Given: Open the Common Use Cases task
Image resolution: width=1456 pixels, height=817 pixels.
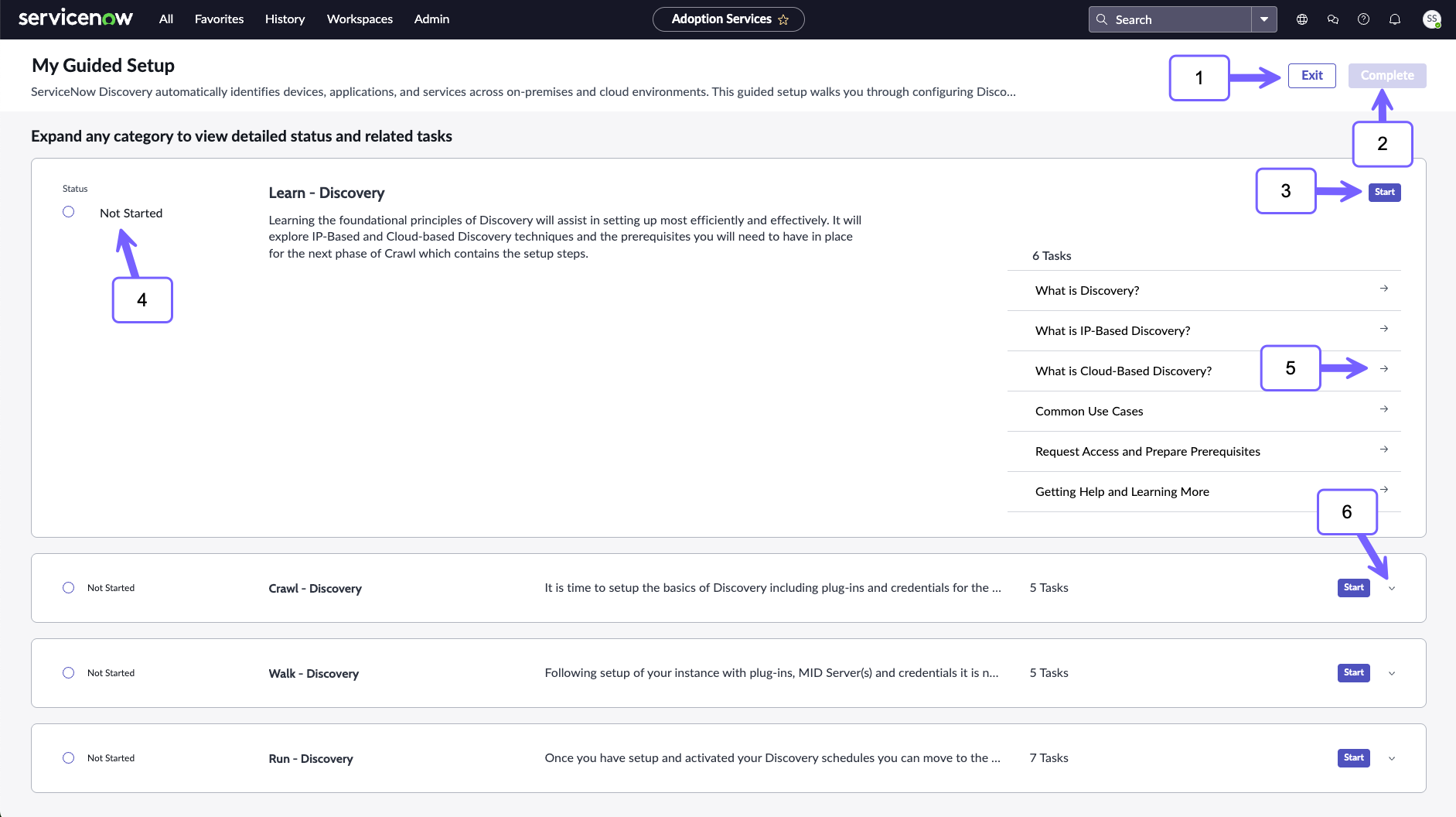Looking at the screenshot, I should 1204,412.
